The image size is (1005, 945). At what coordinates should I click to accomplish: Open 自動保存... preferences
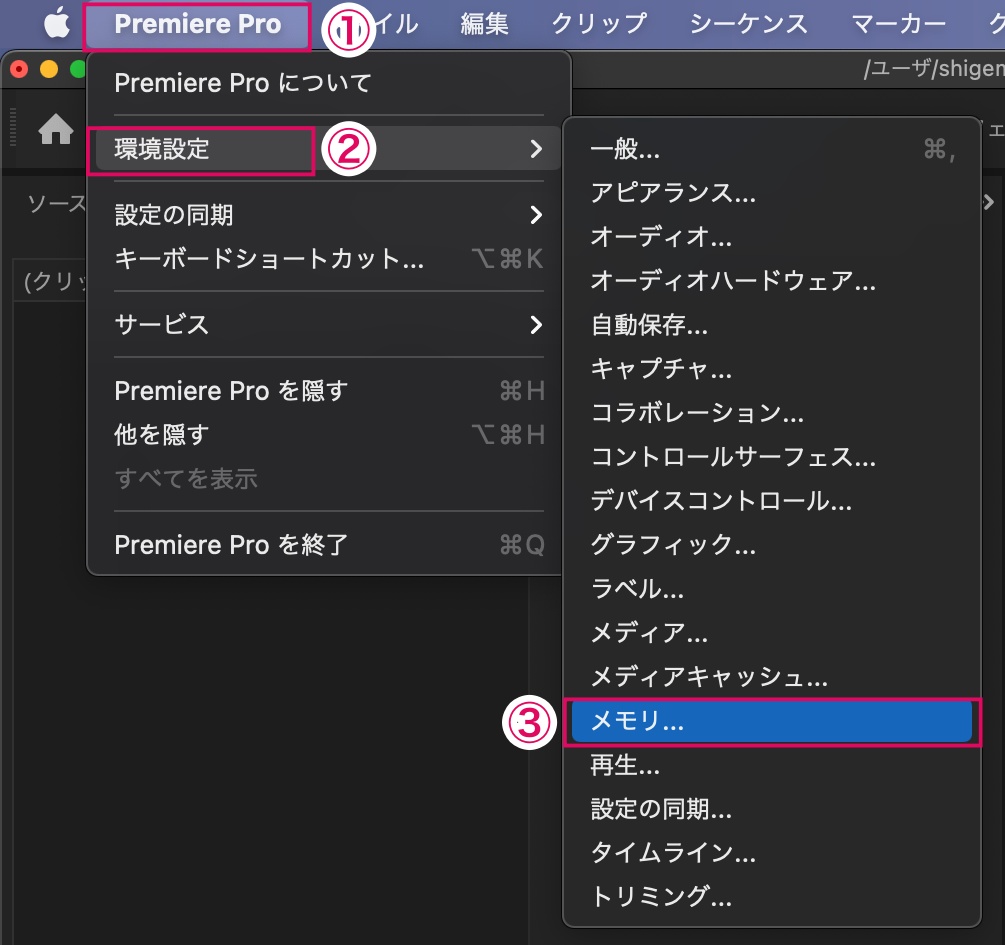coord(772,325)
